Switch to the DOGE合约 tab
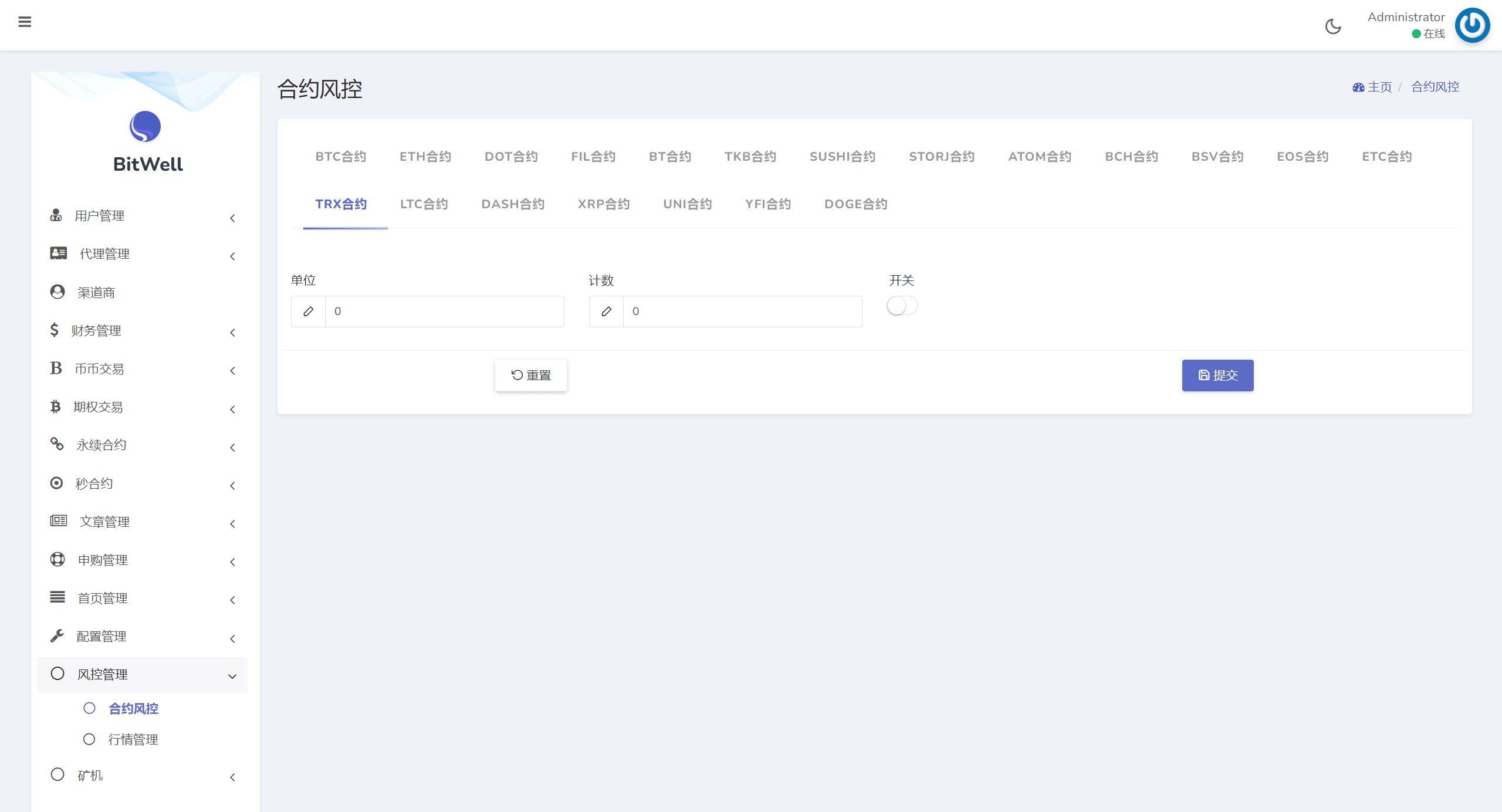 [x=855, y=204]
